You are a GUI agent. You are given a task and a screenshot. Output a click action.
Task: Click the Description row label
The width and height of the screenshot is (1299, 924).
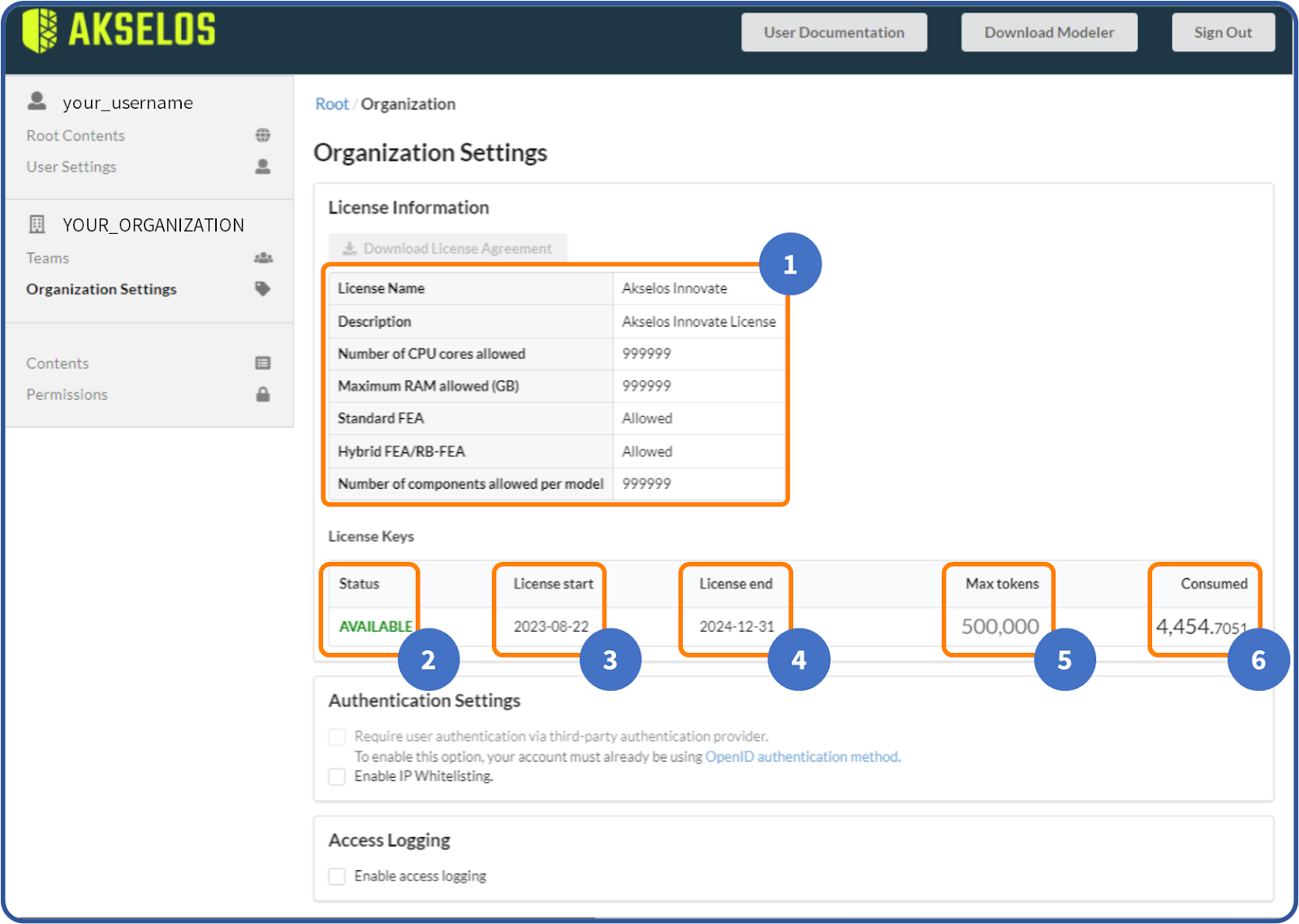pyautogui.click(x=374, y=322)
